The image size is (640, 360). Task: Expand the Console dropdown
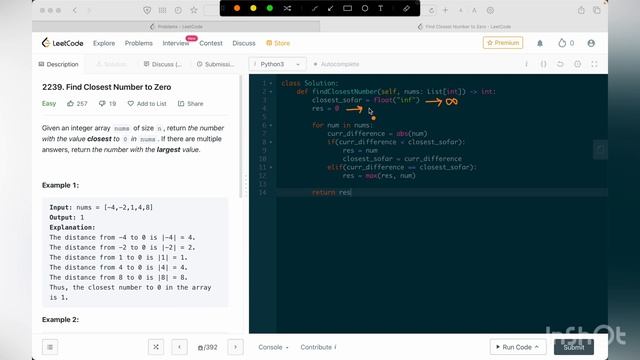coord(273,347)
